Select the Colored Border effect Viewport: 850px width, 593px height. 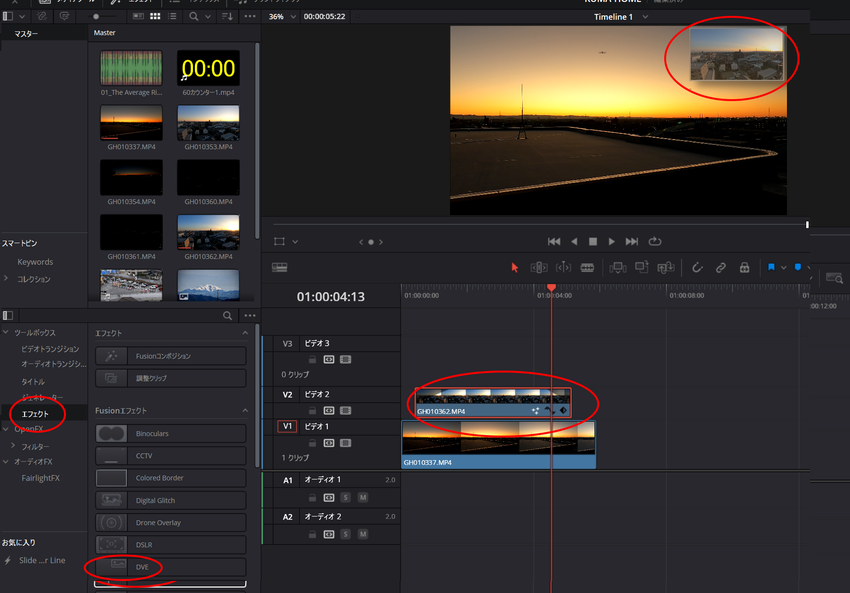pyautogui.click(x=170, y=478)
